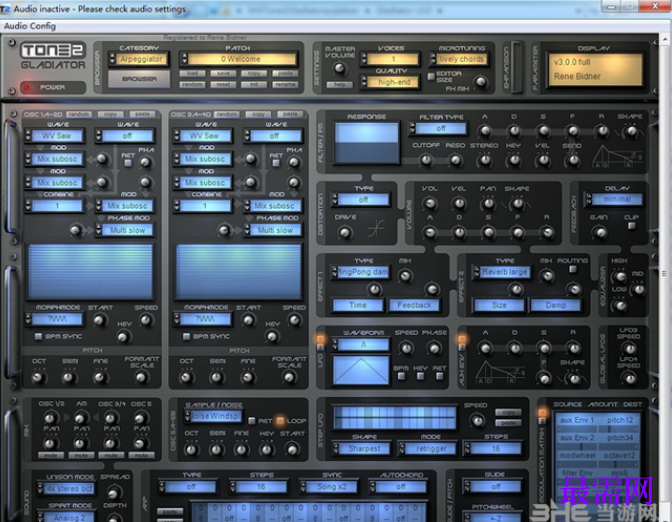Open the Patch selector '0 Welcome'

pyautogui.click(x=239, y=59)
